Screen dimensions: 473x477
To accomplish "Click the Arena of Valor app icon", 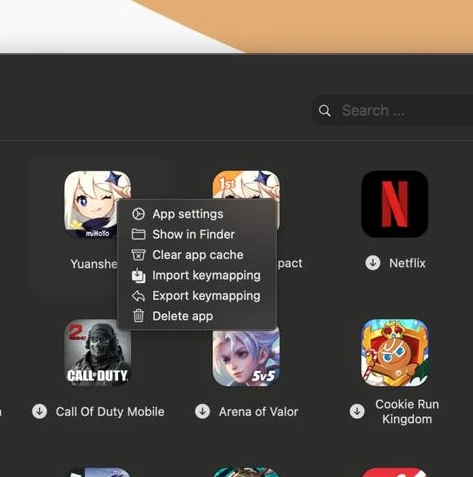I will (246, 357).
